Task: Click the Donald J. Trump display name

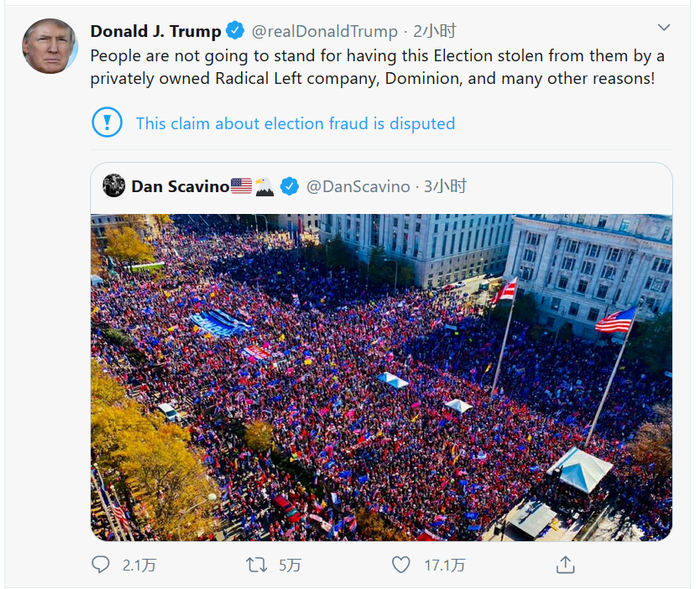Action: point(155,31)
